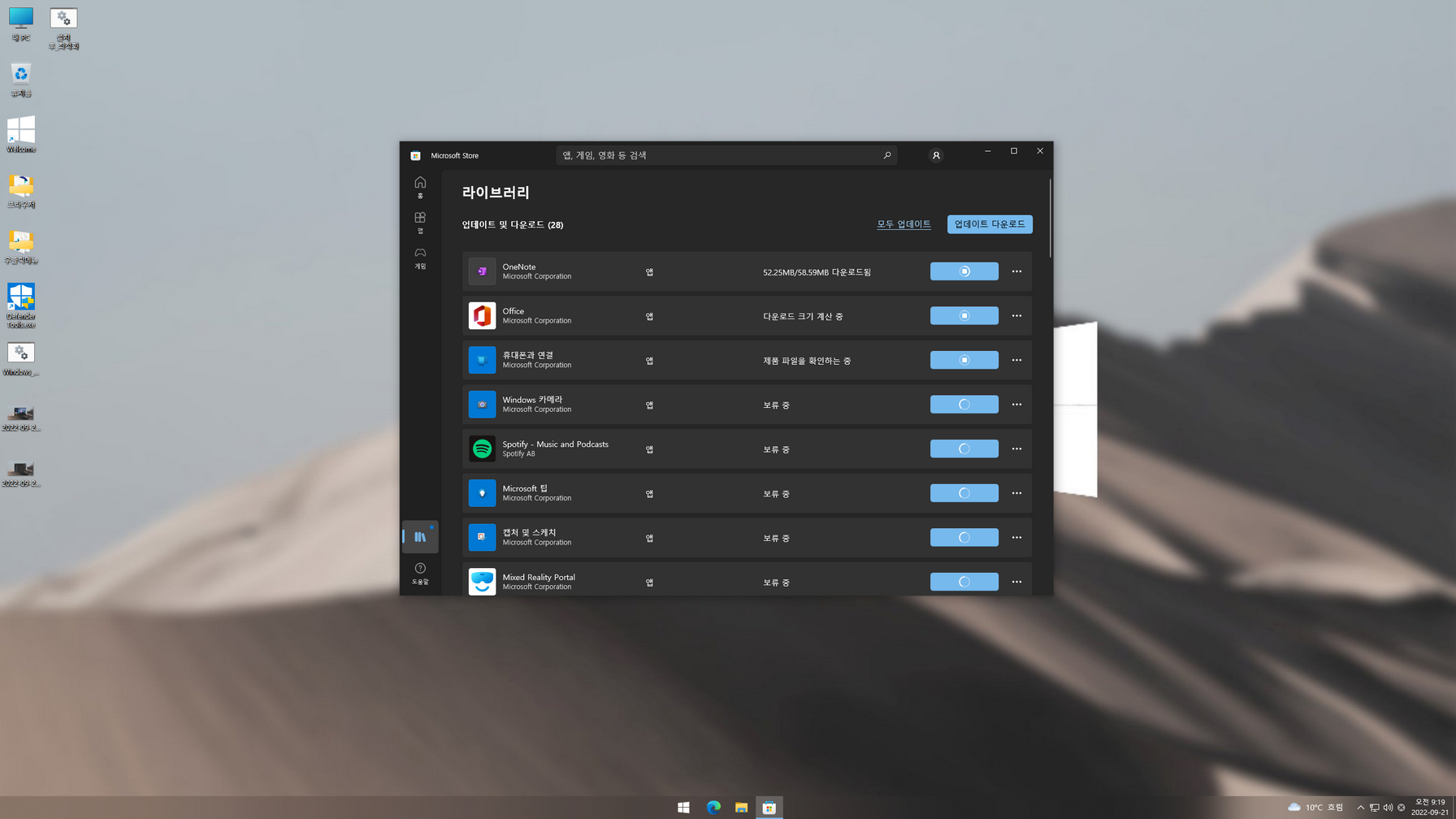The height and width of the screenshot is (819, 1456).
Task: Open 내 PC desktop icon
Action: click(20, 24)
